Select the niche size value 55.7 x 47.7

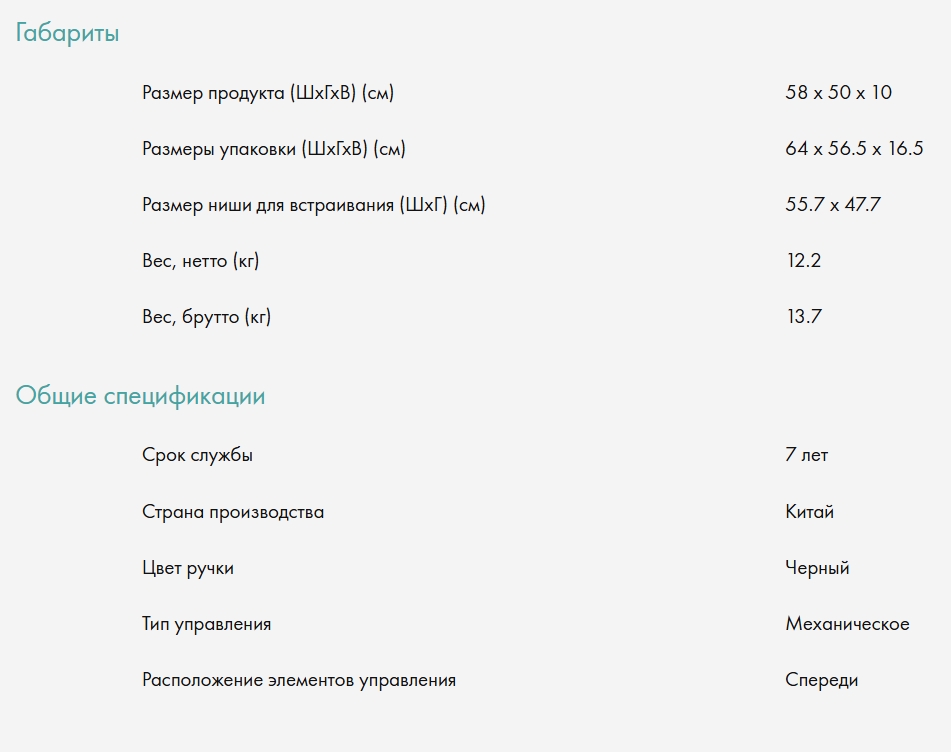click(833, 205)
